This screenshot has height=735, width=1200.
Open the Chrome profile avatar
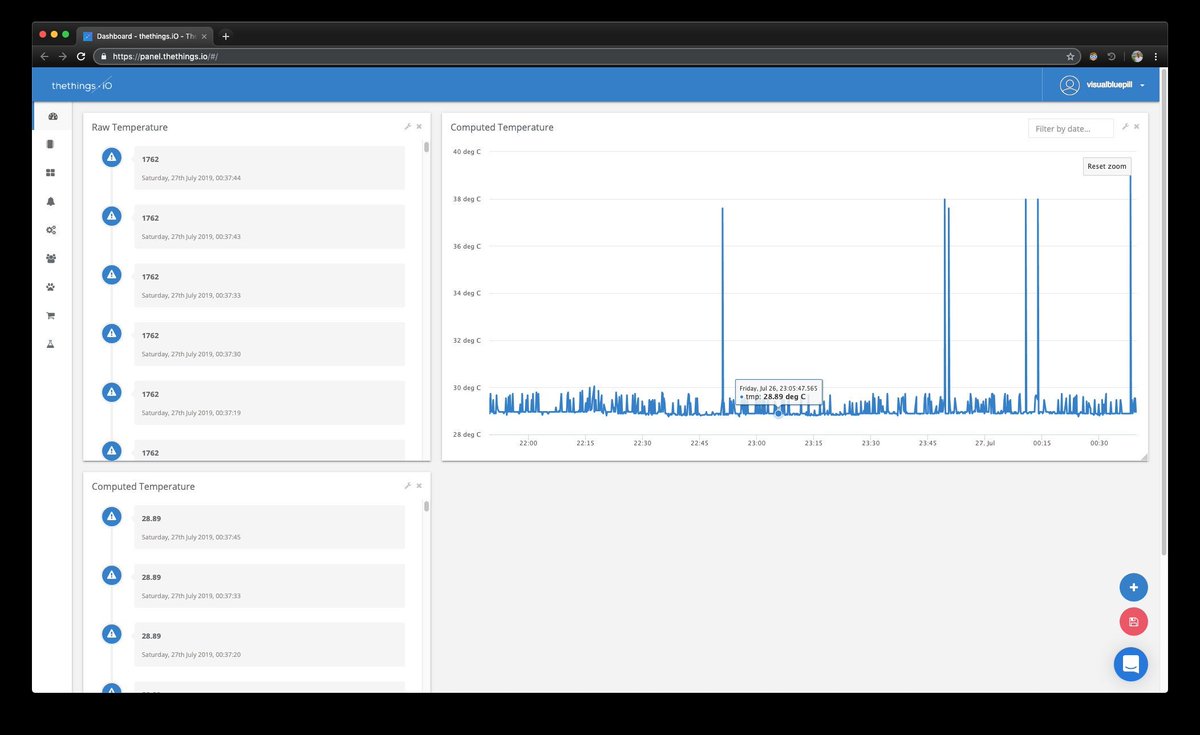pyautogui.click(x=1137, y=57)
